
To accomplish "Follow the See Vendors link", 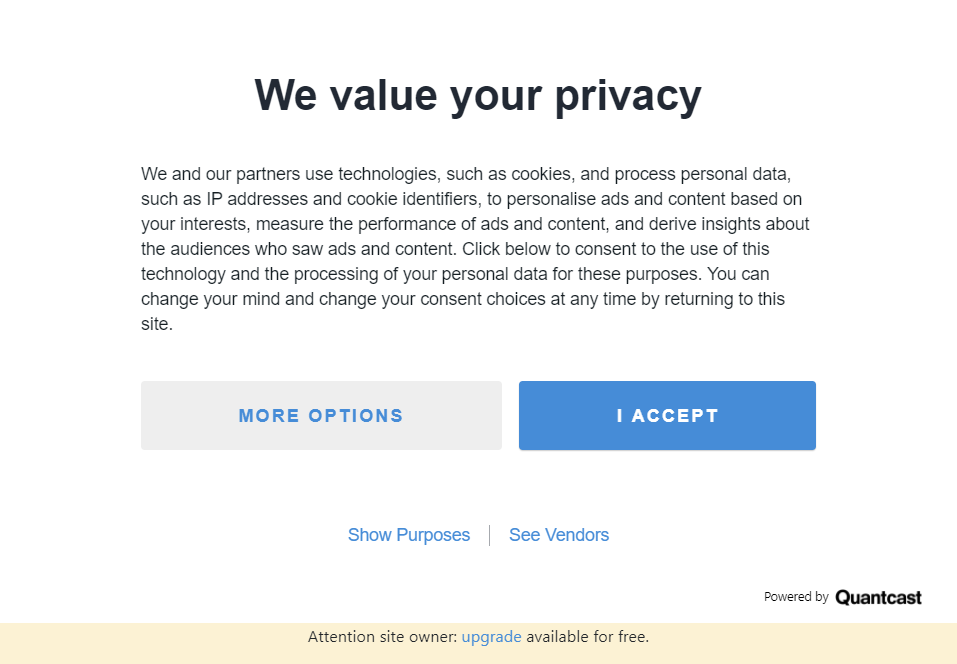I will coord(559,535).
